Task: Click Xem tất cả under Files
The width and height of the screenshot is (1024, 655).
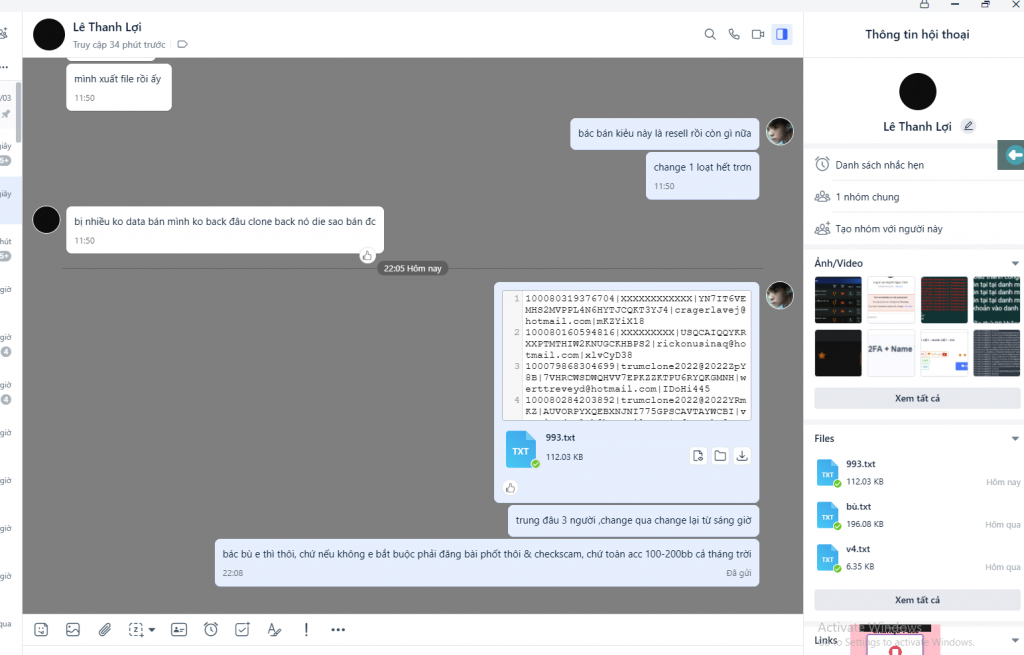Action: [x=916, y=600]
